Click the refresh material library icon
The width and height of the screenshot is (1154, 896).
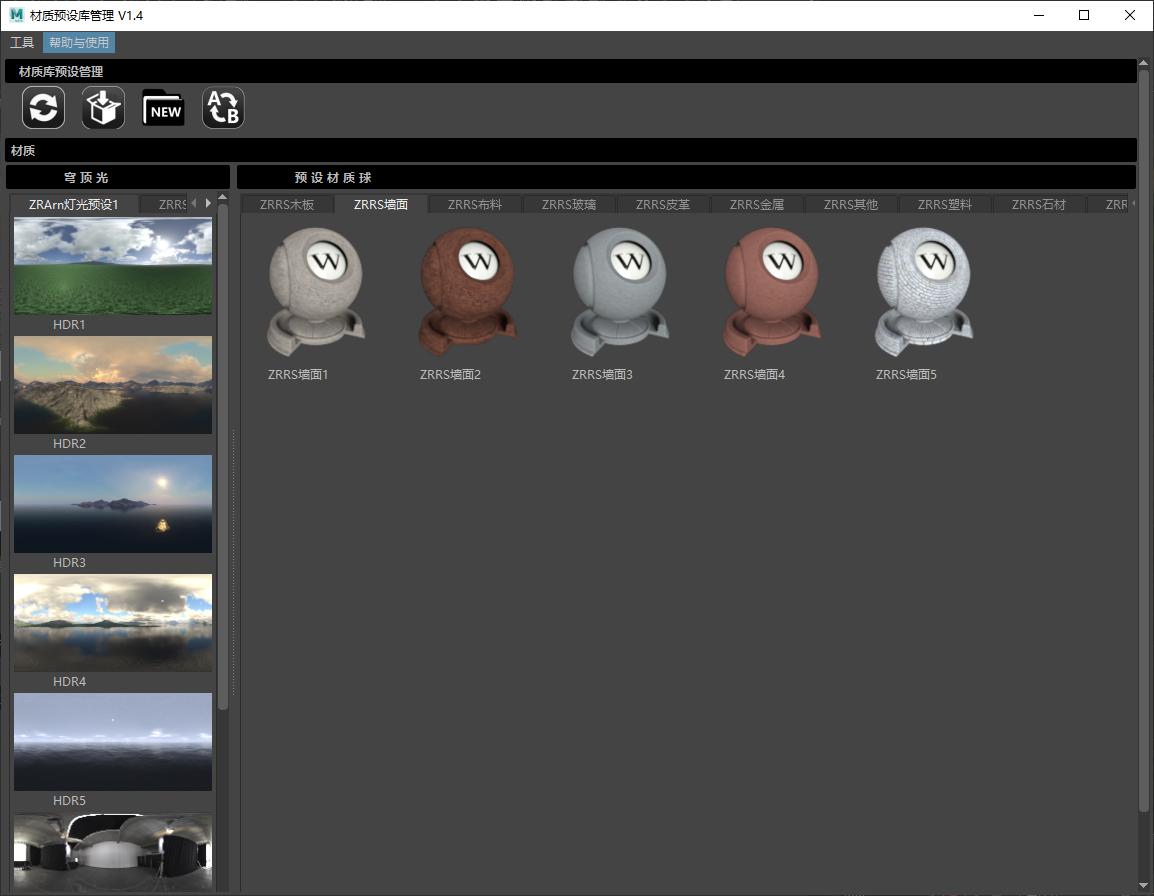[44, 108]
